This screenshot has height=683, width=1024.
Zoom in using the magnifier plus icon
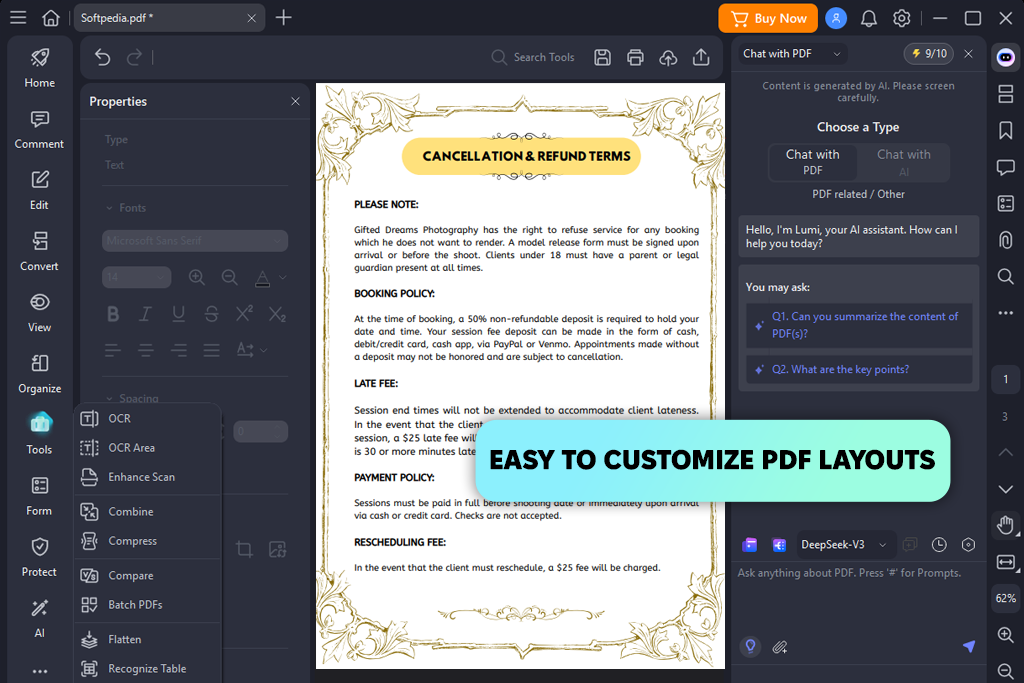click(1006, 635)
